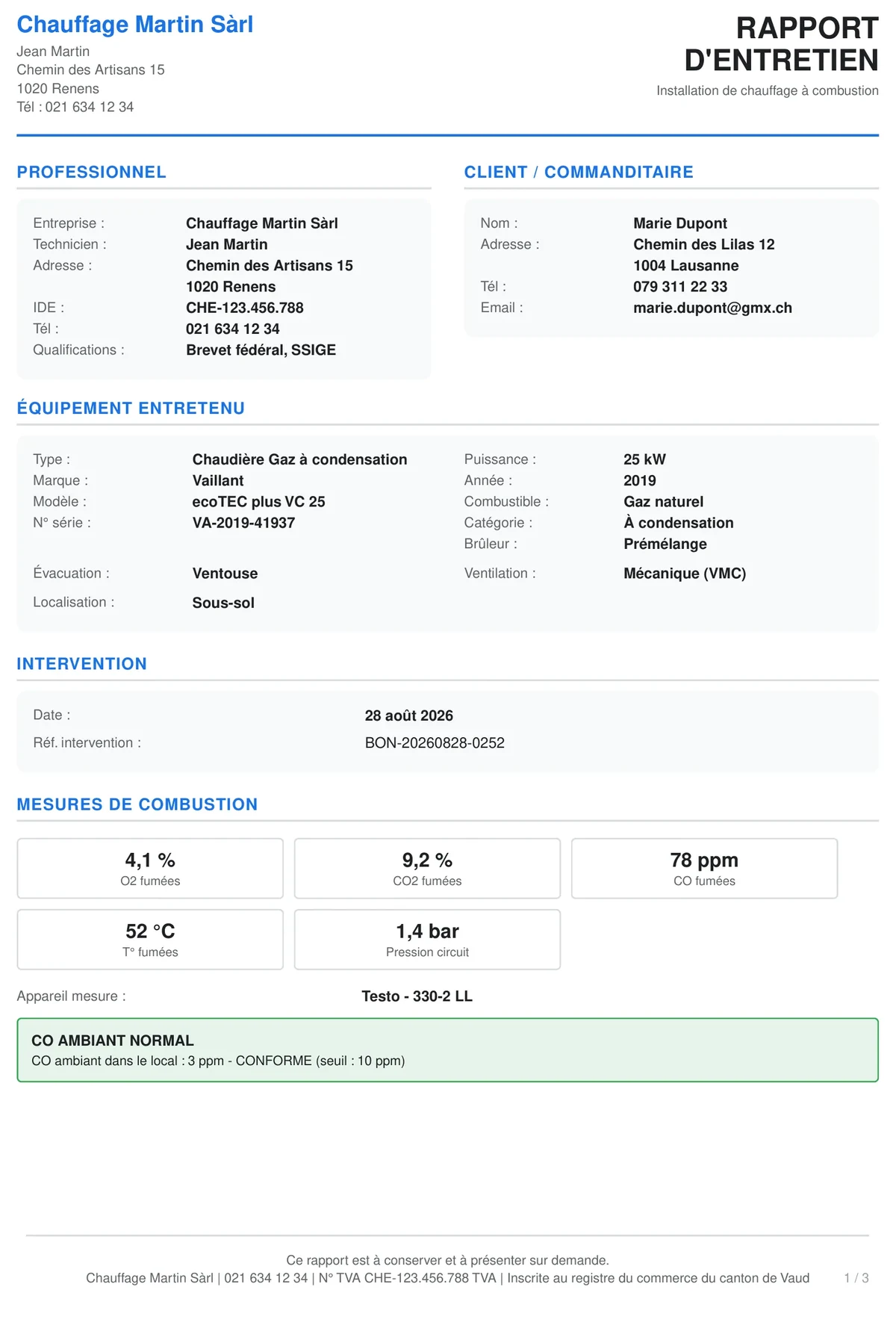Click the location value 'Sous-sol'
This screenshot has width=896, height=1334.
click(223, 603)
